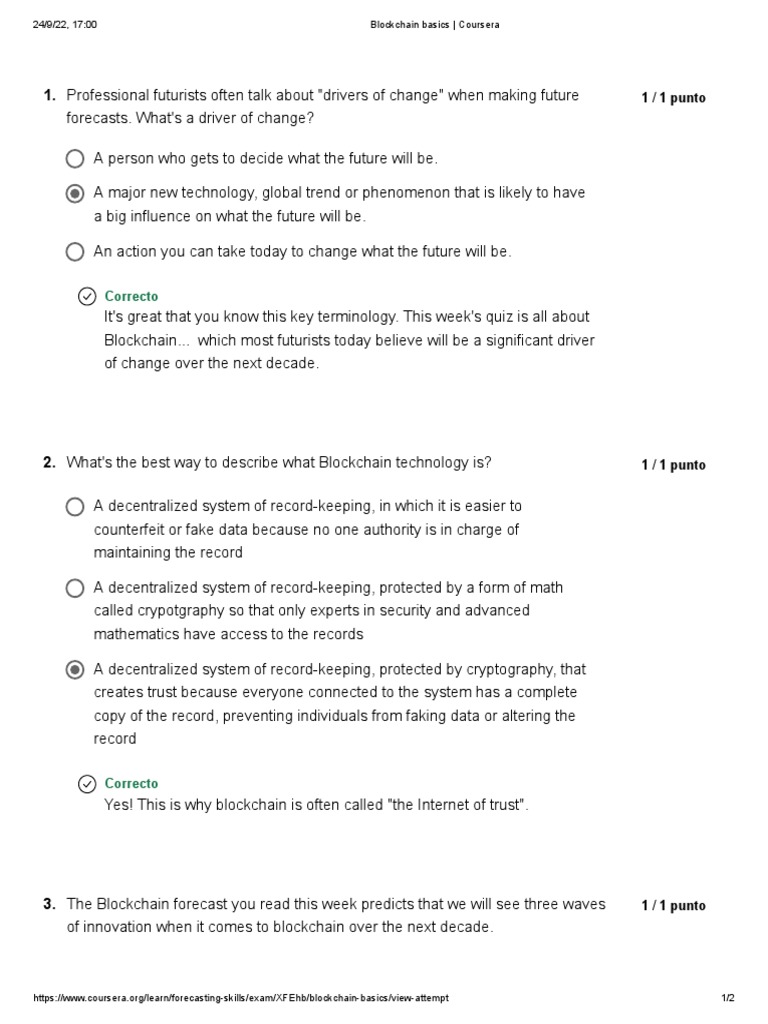Select radio 'A person who gets to decide'

75,159
